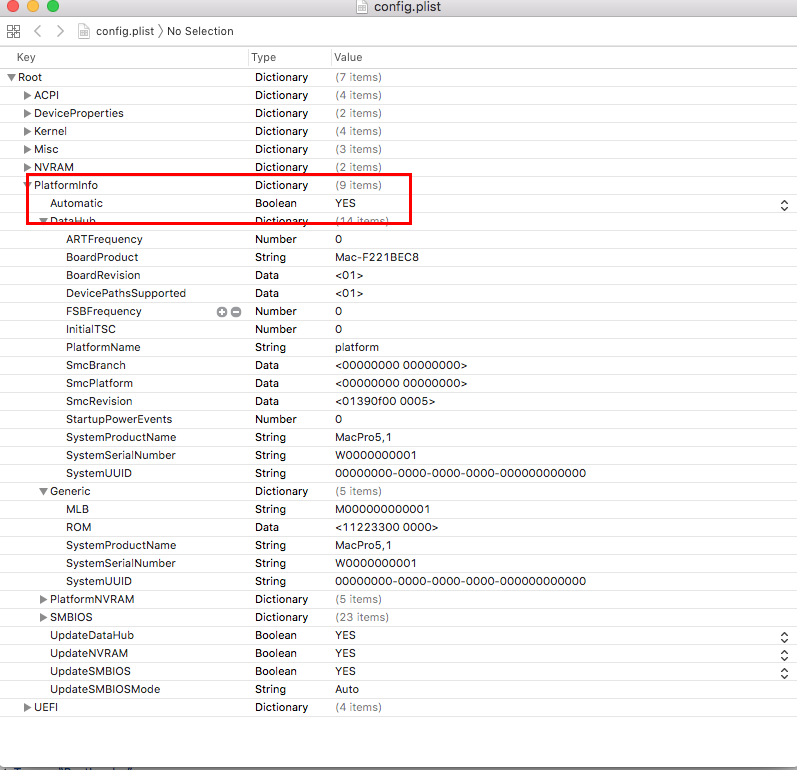Image resolution: width=797 pixels, height=770 pixels.
Task: Select the UpdateSMBIOS key
Action: 90,671
